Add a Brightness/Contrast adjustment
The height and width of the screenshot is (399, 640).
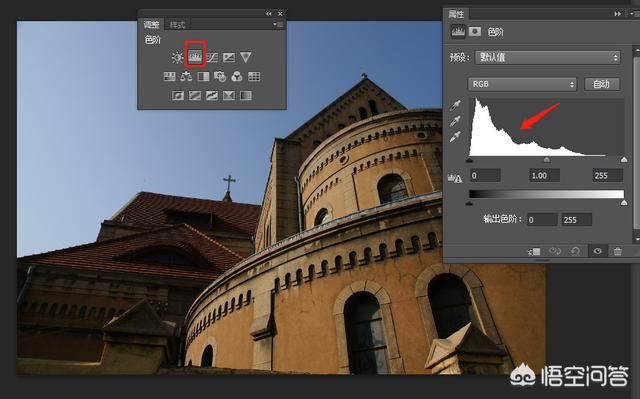pyautogui.click(x=177, y=58)
